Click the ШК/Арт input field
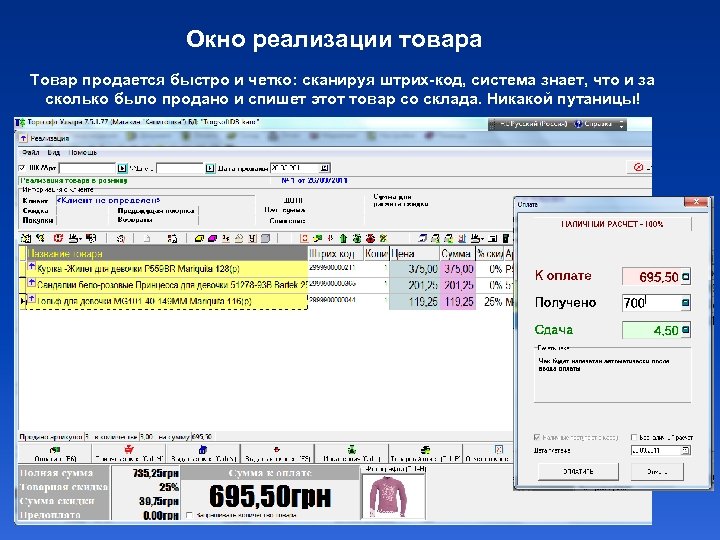Screen dimensions: 720x540 pos(87,168)
